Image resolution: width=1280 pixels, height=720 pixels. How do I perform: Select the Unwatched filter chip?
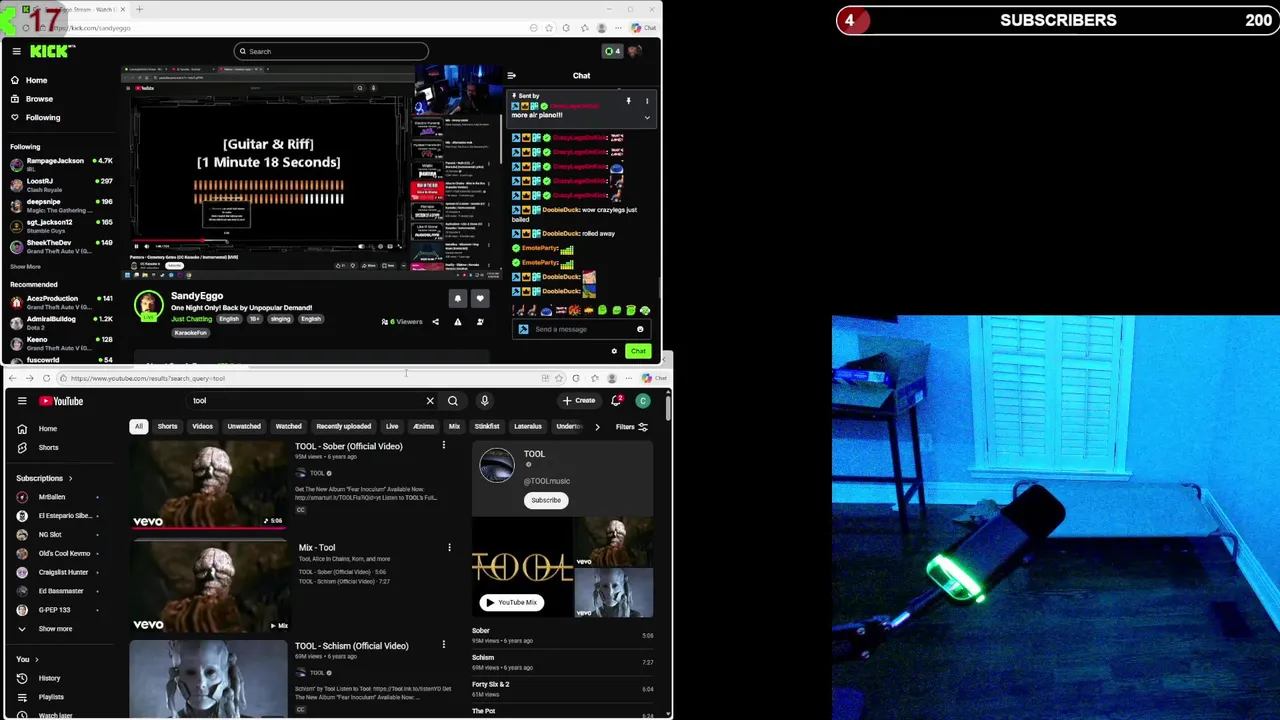(244, 427)
